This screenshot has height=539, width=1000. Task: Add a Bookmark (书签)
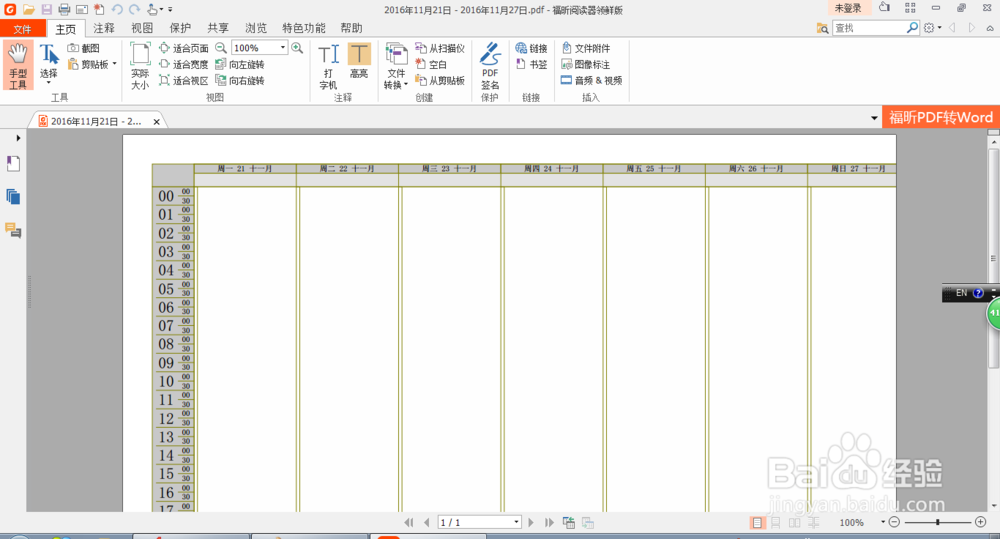[531, 64]
